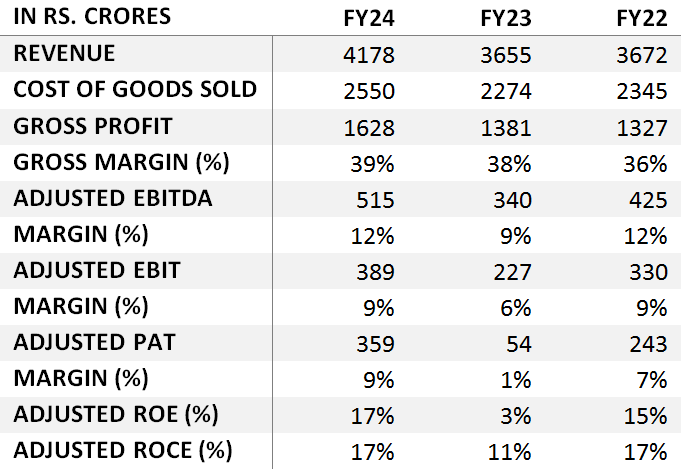685x476 pixels.
Task: Click the FY23 adjusted ROCE value 11%
Action: 510,451
